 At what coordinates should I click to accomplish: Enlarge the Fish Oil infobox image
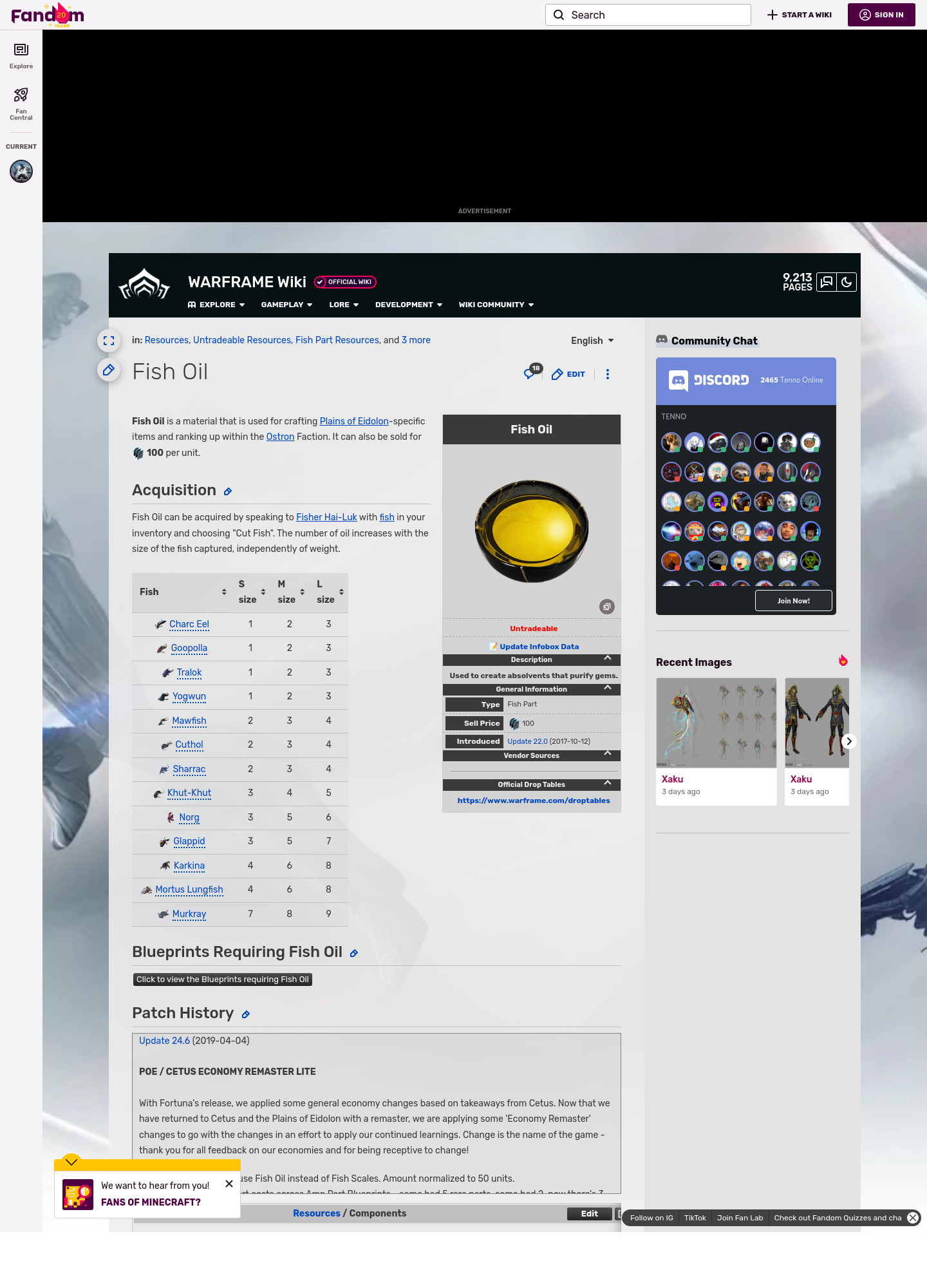click(606, 607)
